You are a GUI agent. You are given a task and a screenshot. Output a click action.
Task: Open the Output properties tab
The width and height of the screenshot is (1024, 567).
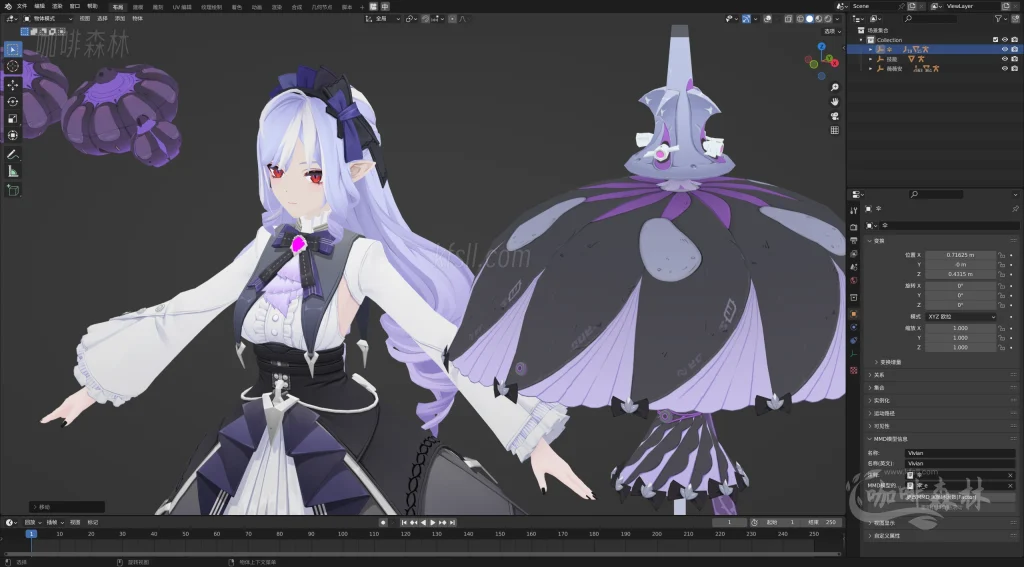(x=854, y=240)
